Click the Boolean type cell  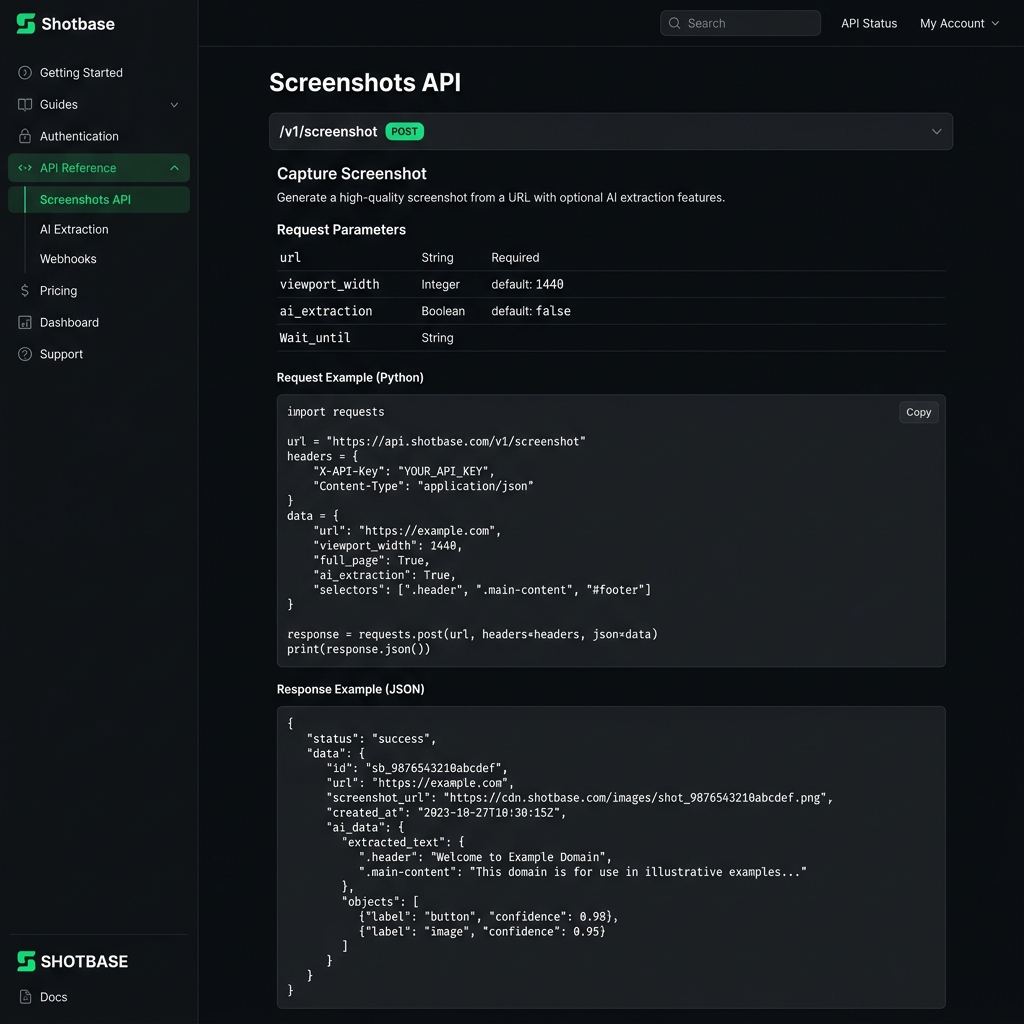(443, 311)
